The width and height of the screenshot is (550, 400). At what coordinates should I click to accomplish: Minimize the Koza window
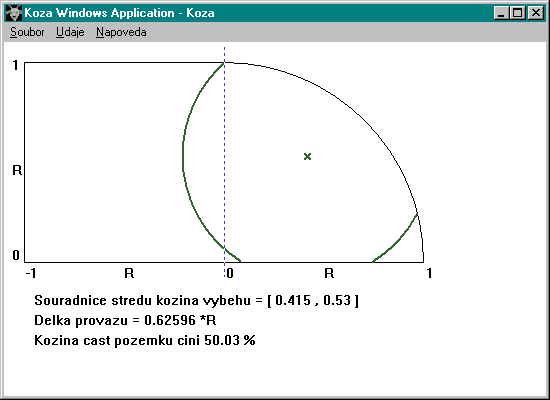[501, 13]
